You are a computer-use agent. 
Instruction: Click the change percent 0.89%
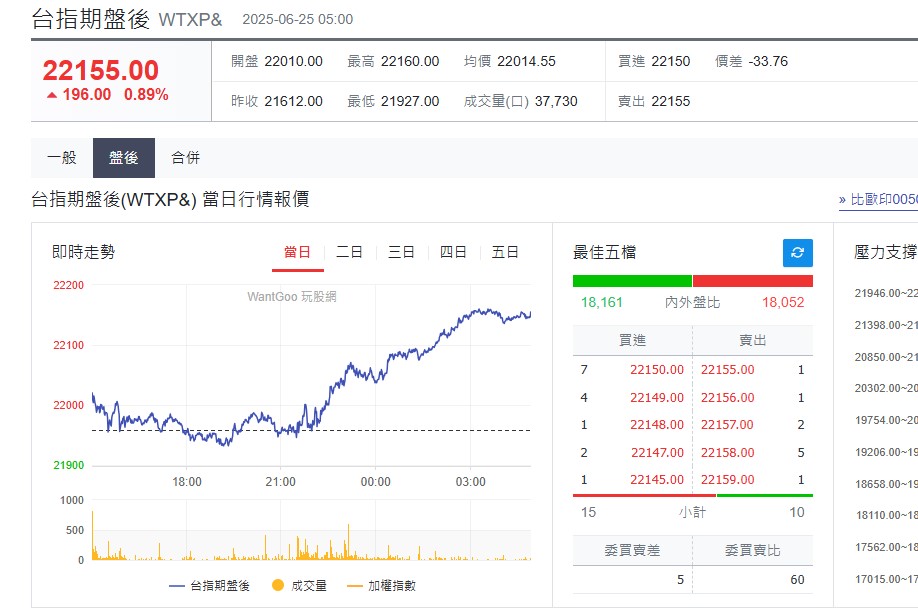pyautogui.click(x=146, y=94)
